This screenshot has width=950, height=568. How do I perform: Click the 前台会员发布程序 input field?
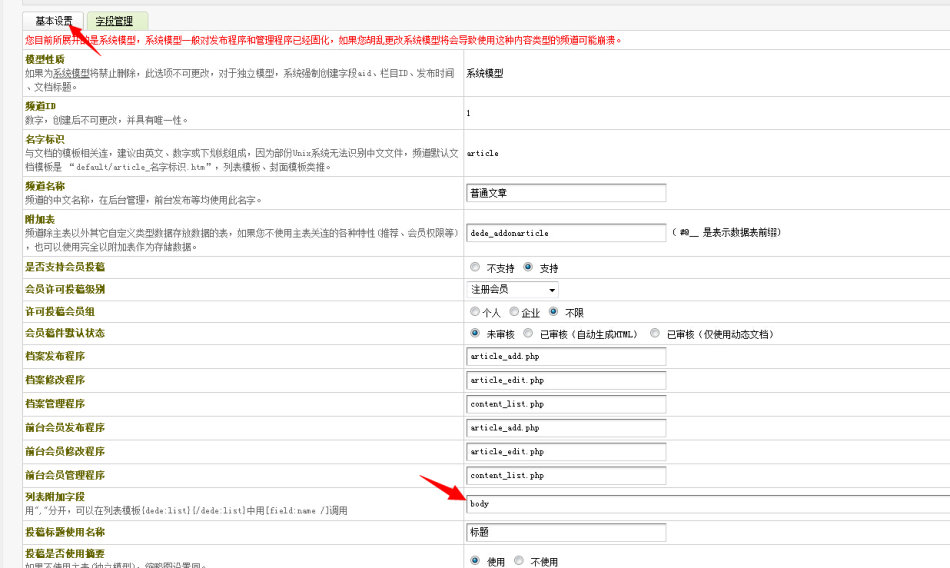(566, 427)
